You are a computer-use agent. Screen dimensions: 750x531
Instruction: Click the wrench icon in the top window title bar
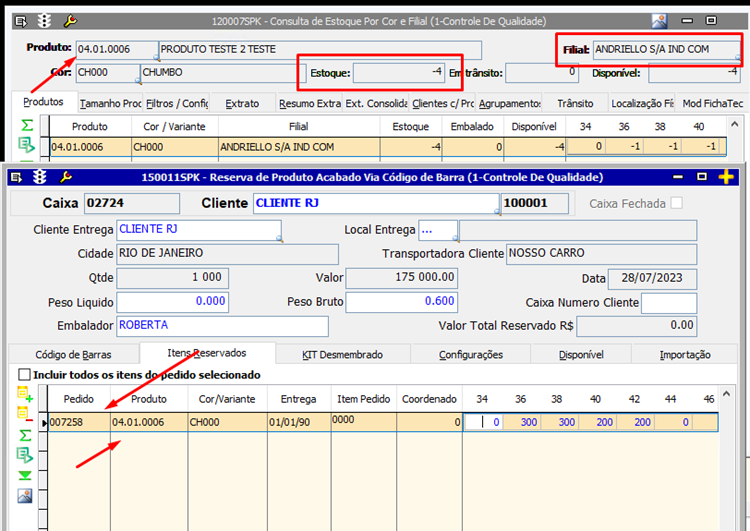click(69, 20)
